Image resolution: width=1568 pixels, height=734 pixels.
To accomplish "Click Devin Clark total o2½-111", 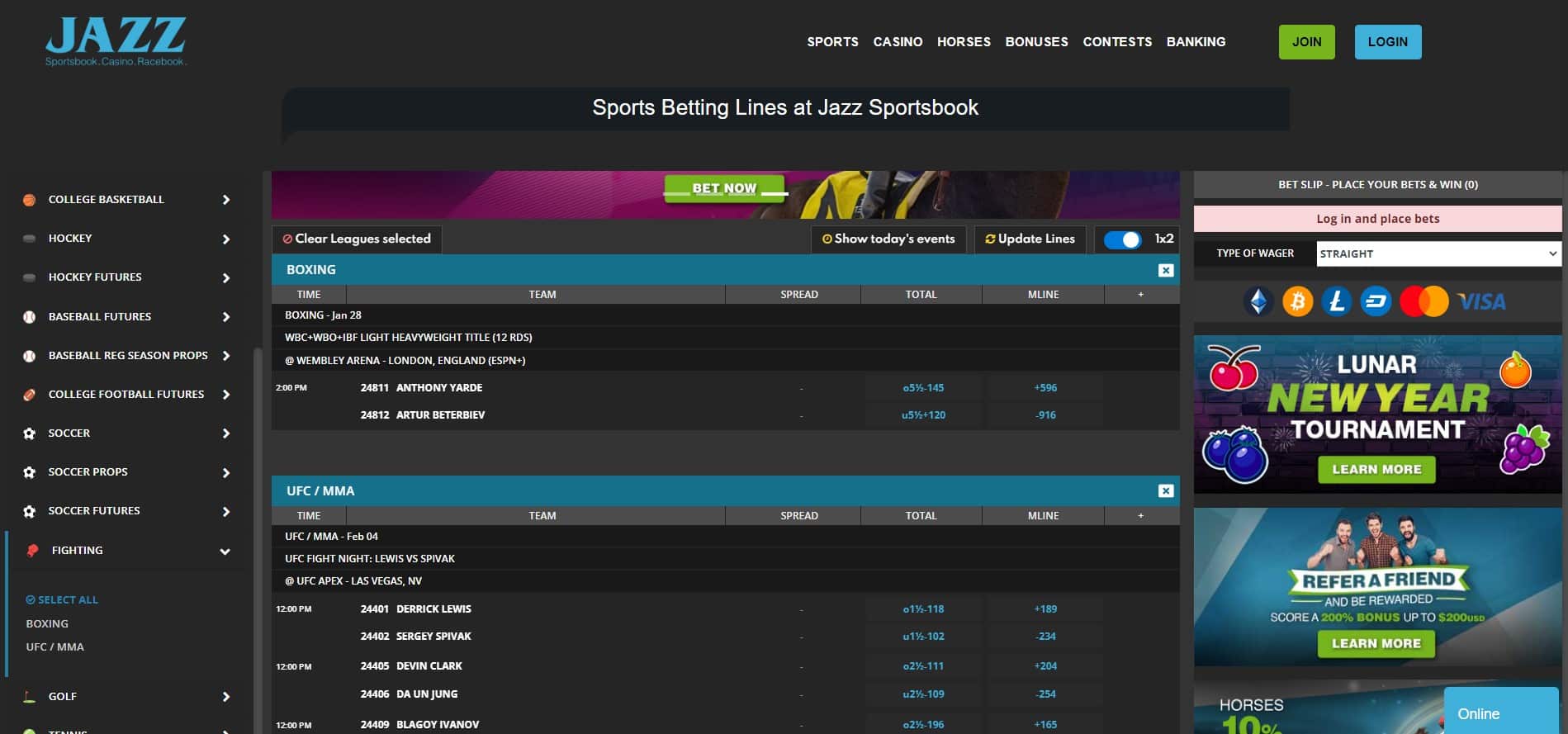I will pos(923,666).
